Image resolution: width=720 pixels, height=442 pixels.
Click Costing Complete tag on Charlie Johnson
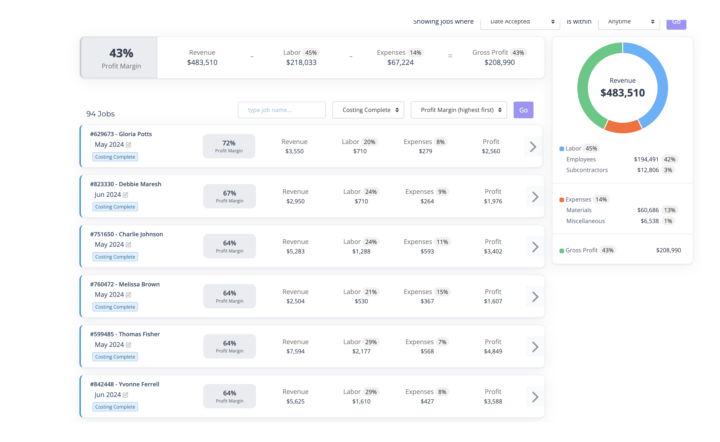[x=115, y=257]
